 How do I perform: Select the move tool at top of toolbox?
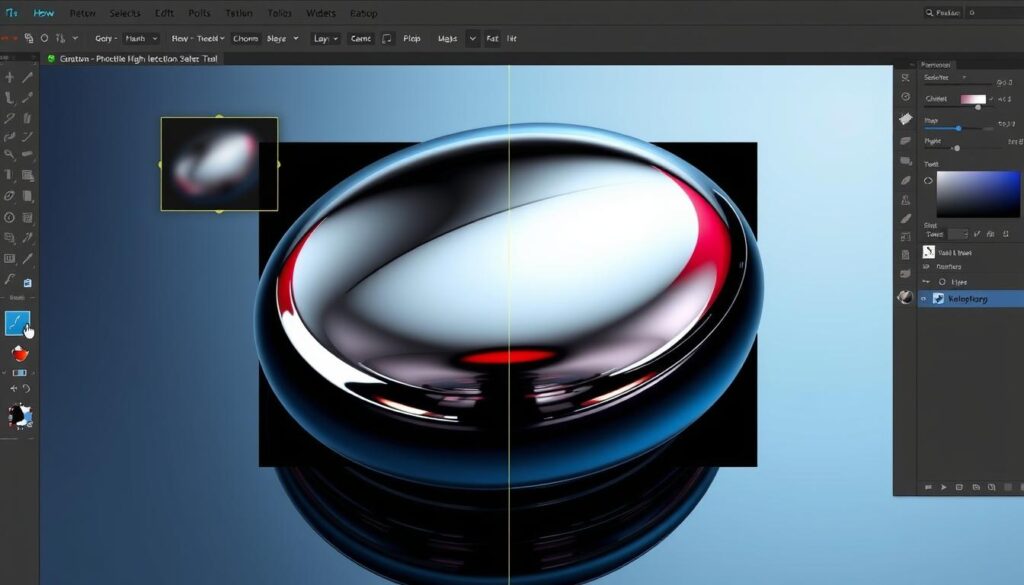point(10,77)
